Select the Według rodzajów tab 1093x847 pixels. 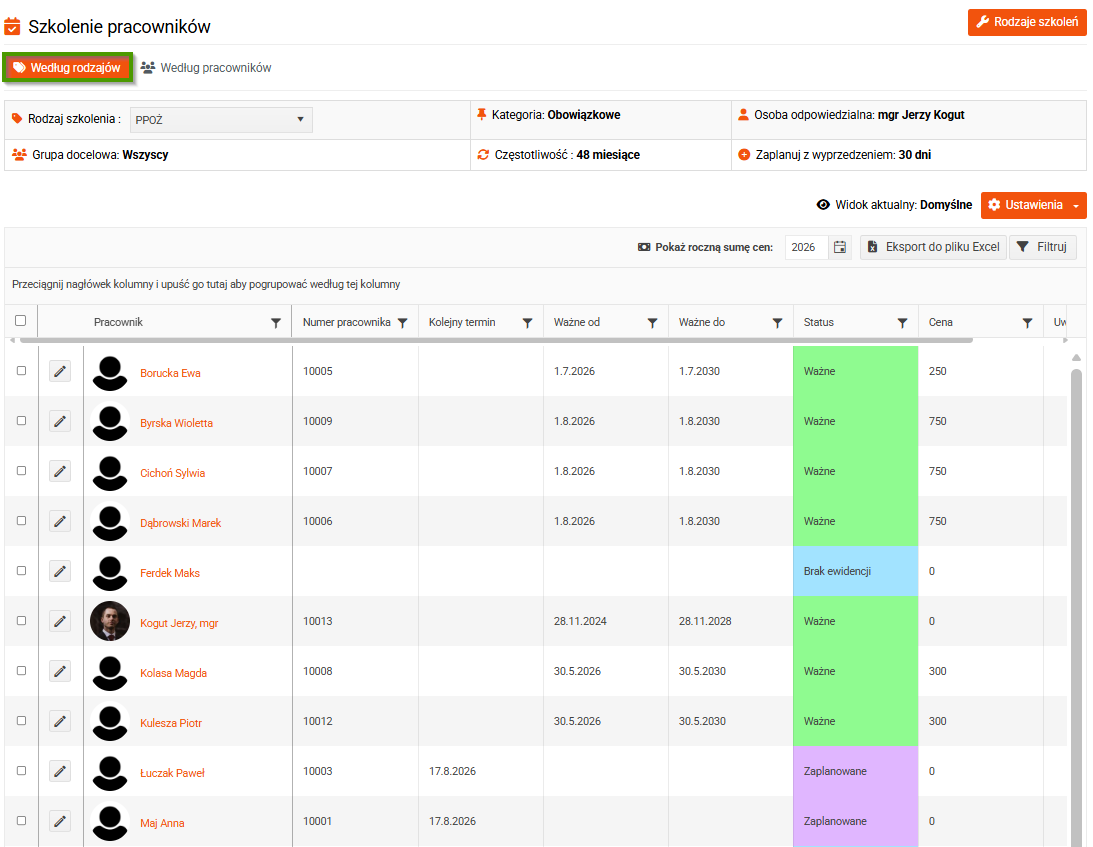click(68, 68)
